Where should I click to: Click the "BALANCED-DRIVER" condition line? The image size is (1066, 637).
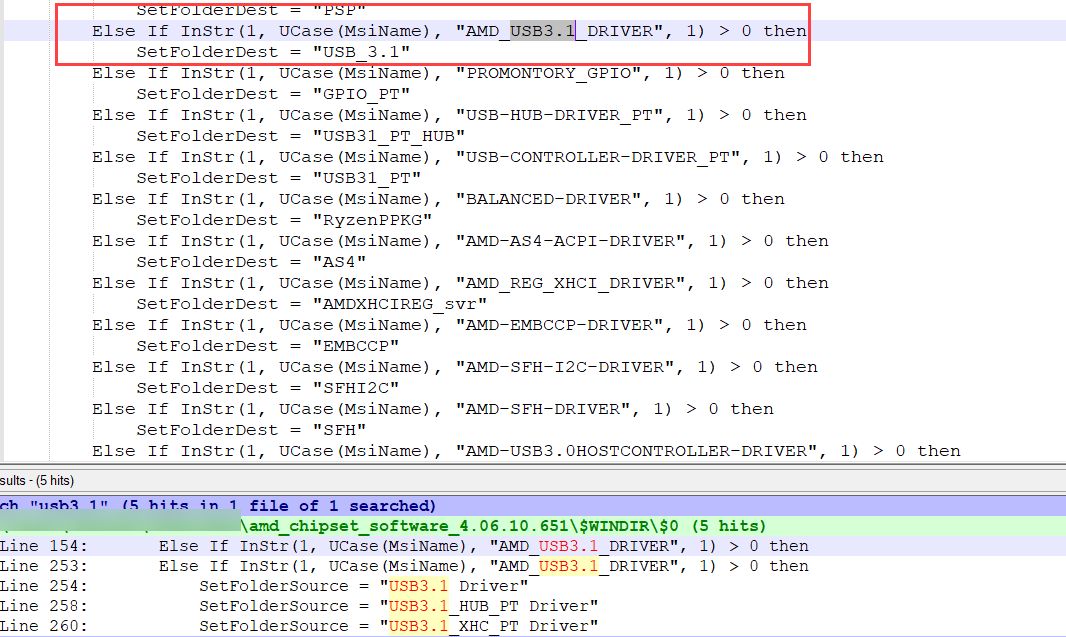[x=439, y=199]
